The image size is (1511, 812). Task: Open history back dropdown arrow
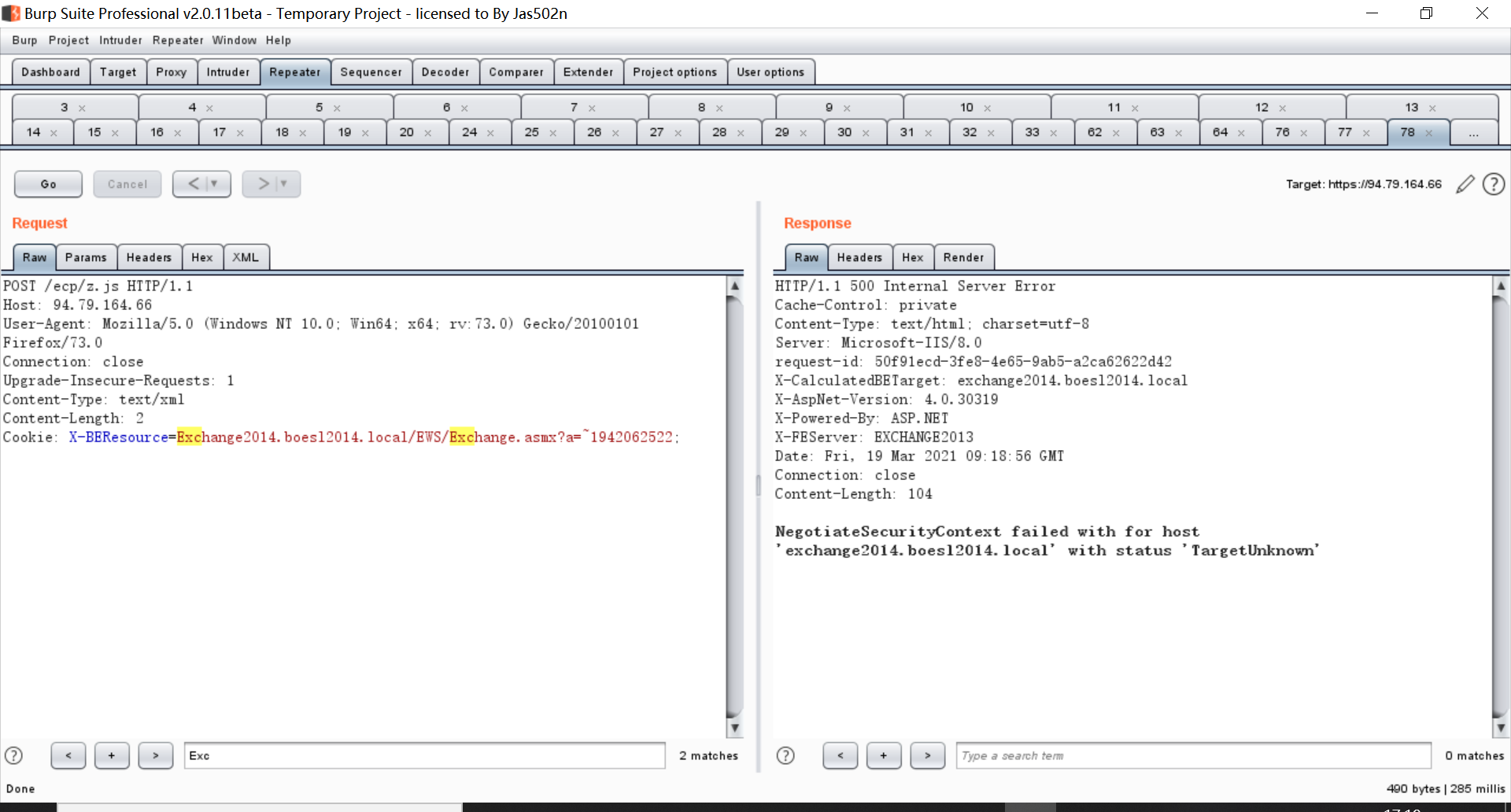click(214, 183)
